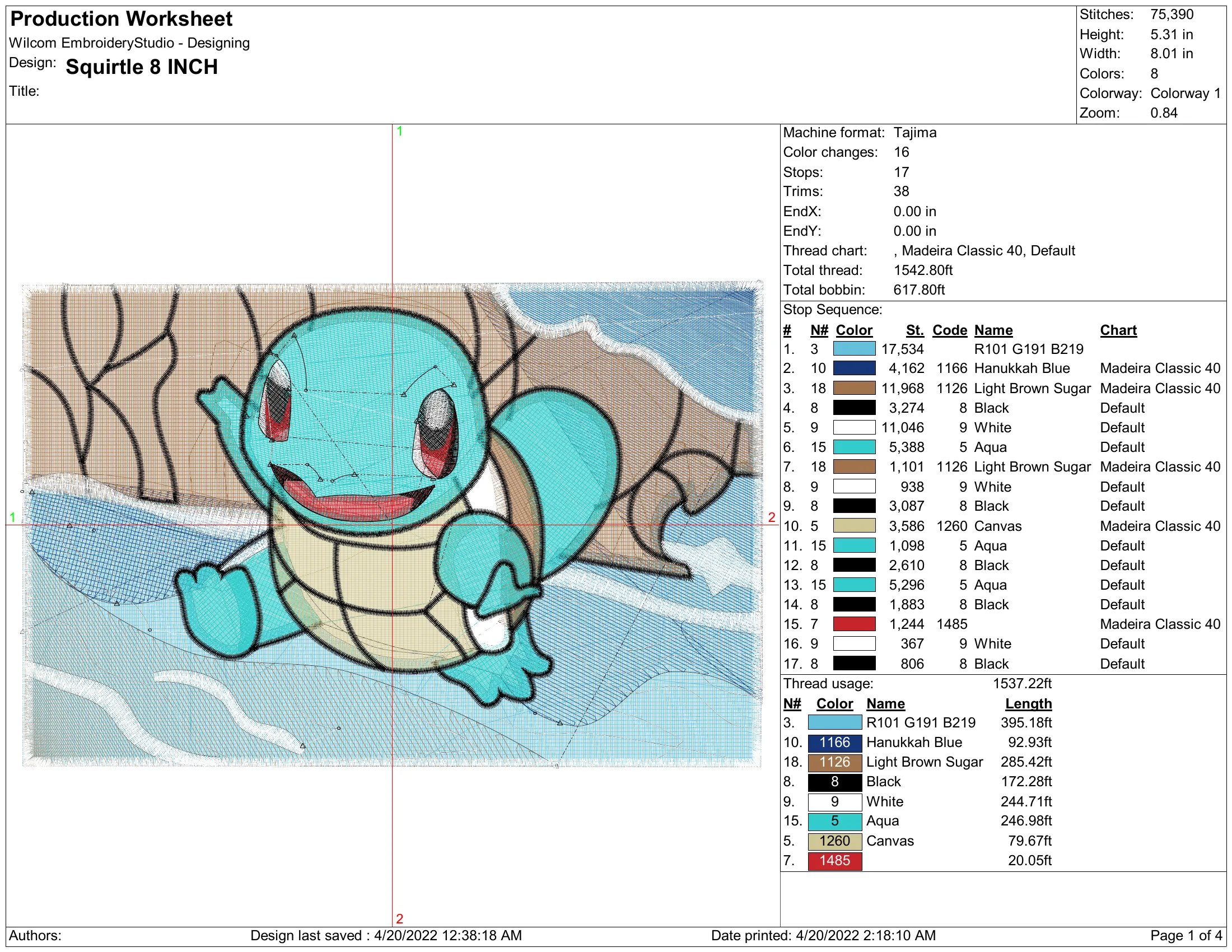Click the length '395.18ft'
The height and width of the screenshot is (952, 1232).
point(1026,723)
